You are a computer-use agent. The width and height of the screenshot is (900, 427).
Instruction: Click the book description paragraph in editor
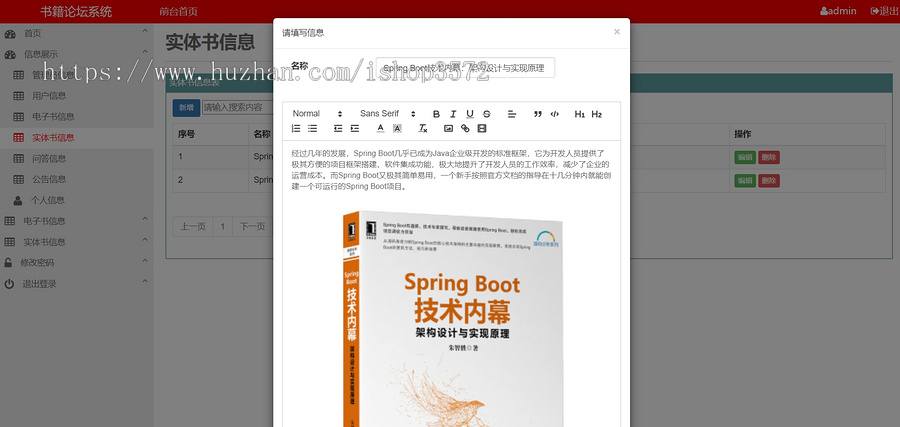click(451, 170)
